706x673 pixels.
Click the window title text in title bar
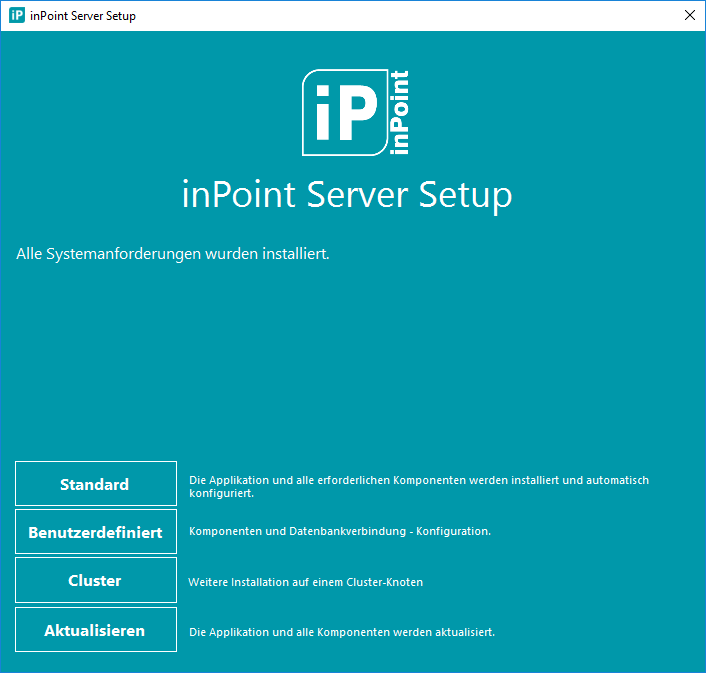[x=83, y=16]
